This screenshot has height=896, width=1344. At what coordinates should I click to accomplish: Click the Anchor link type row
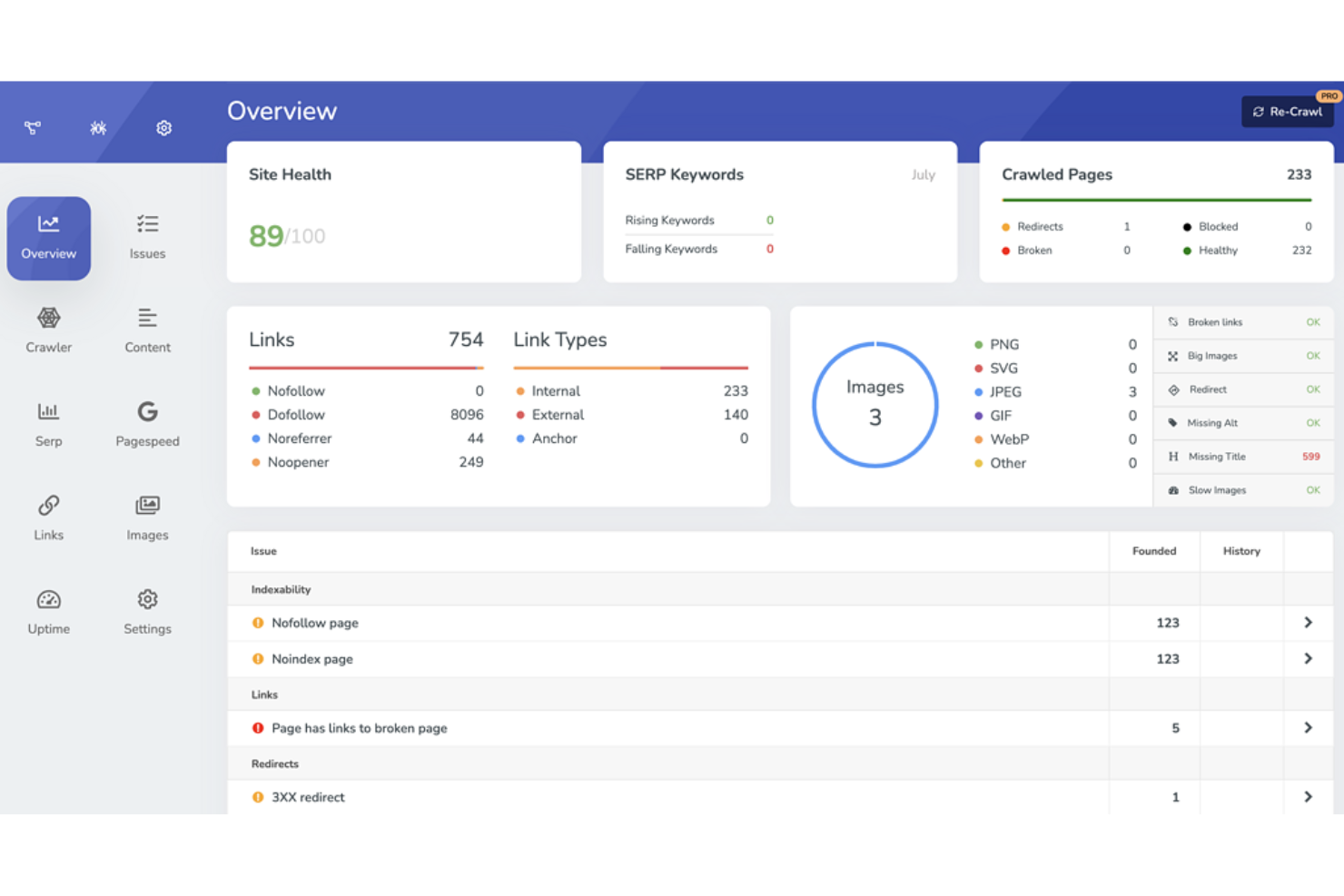pos(631,438)
